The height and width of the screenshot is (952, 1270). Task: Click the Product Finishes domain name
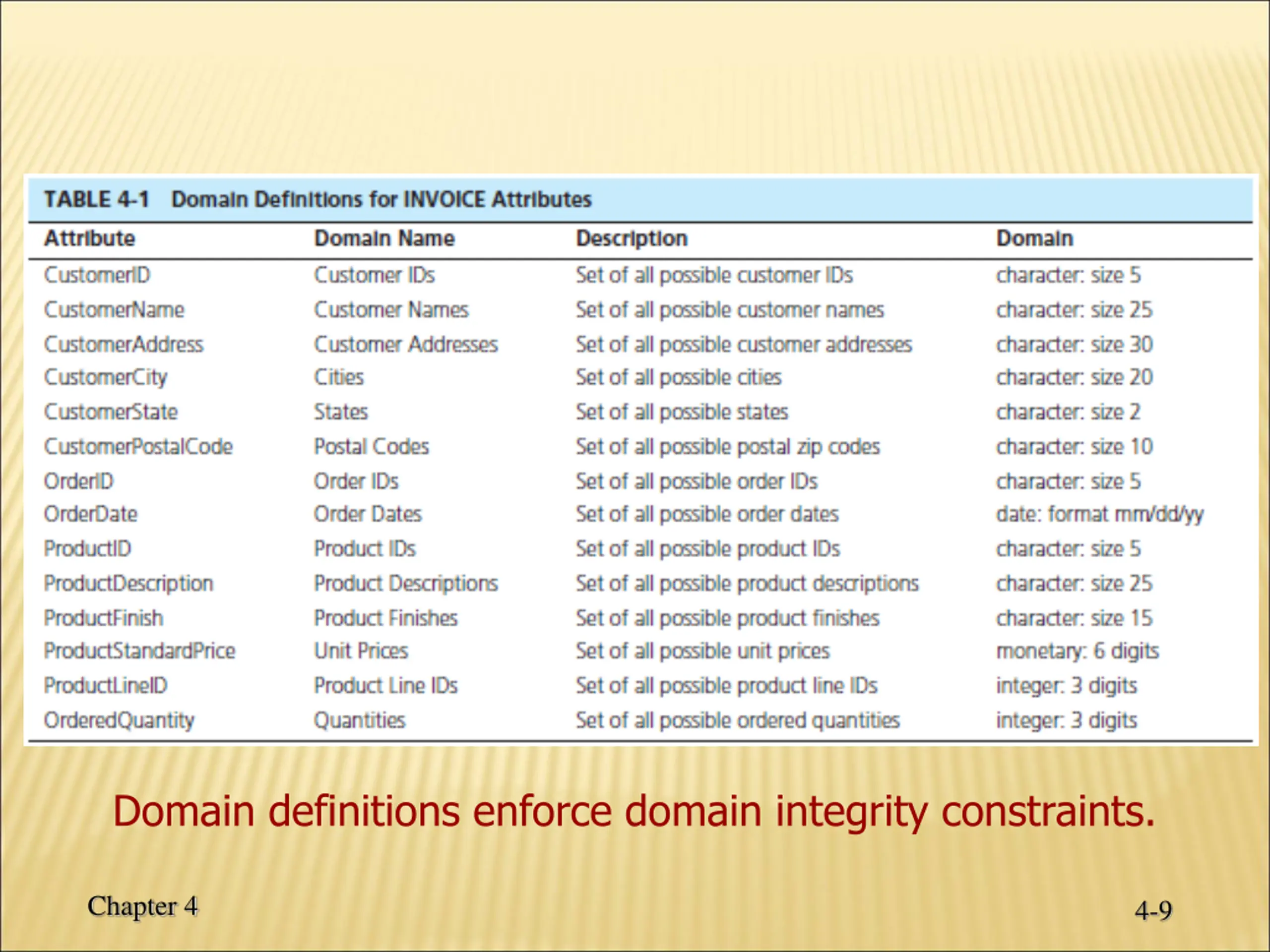[385, 618]
